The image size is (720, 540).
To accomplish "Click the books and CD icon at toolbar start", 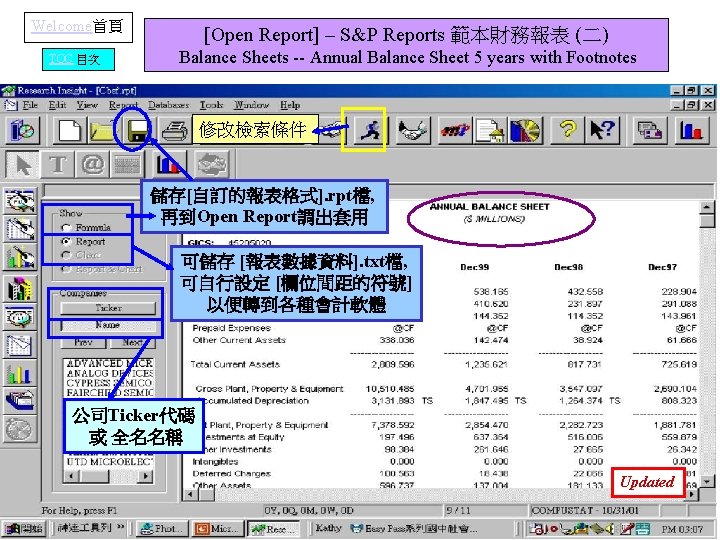I will [22, 130].
